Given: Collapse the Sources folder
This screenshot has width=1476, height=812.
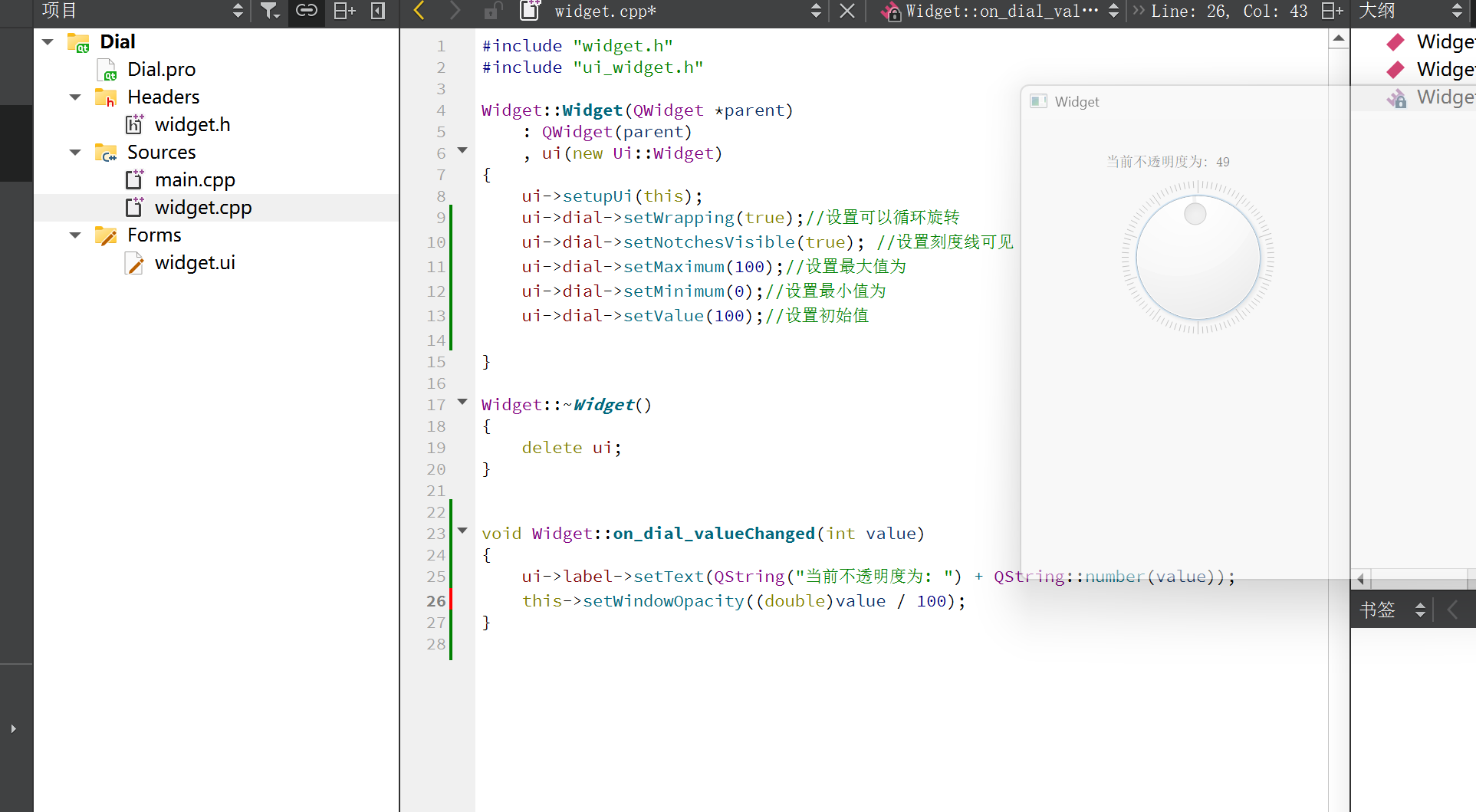Looking at the screenshot, I should pyautogui.click(x=75, y=152).
